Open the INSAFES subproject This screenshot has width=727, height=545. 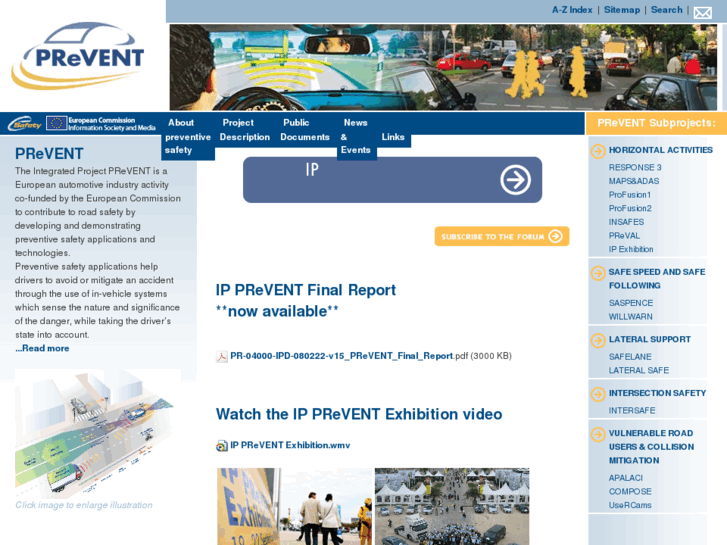pos(626,222)
